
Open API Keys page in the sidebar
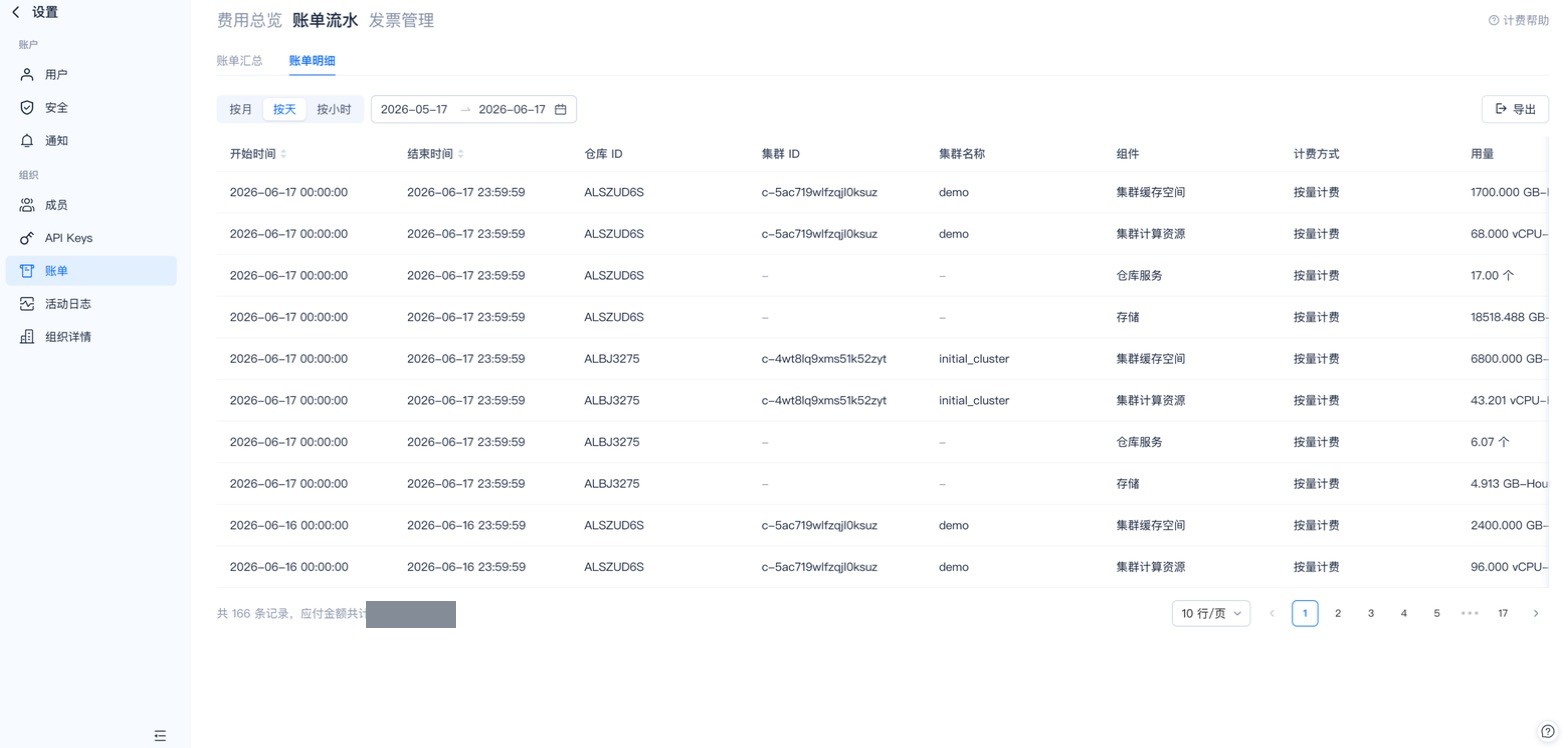pyautogui.click(x=91, y=238)
